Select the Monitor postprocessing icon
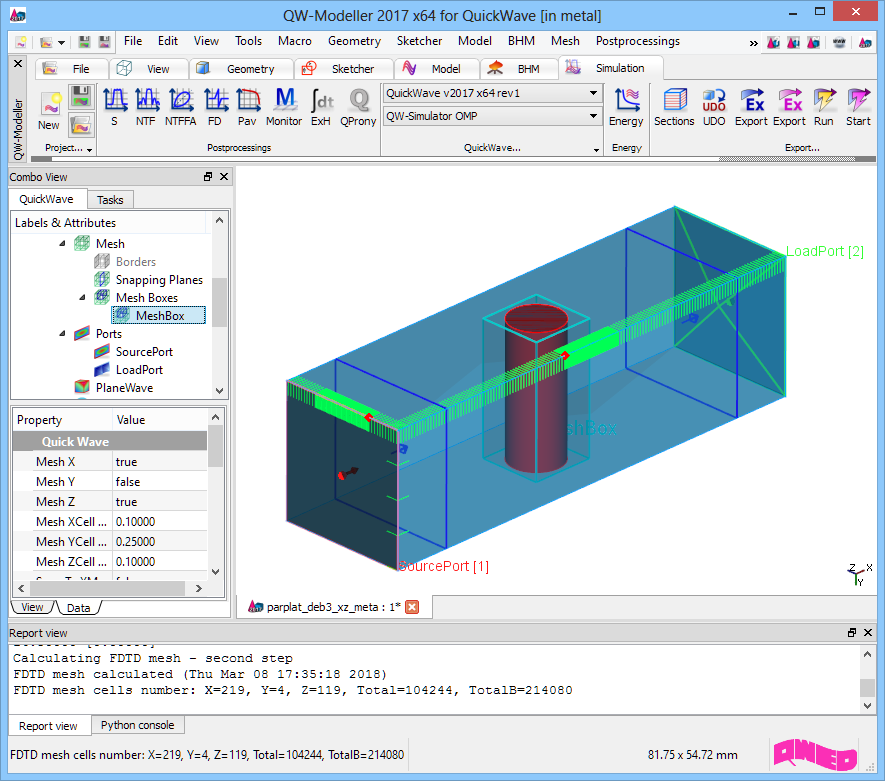Image resolution: width=885 pixels, height=781 pixels. tap(284, 105)
